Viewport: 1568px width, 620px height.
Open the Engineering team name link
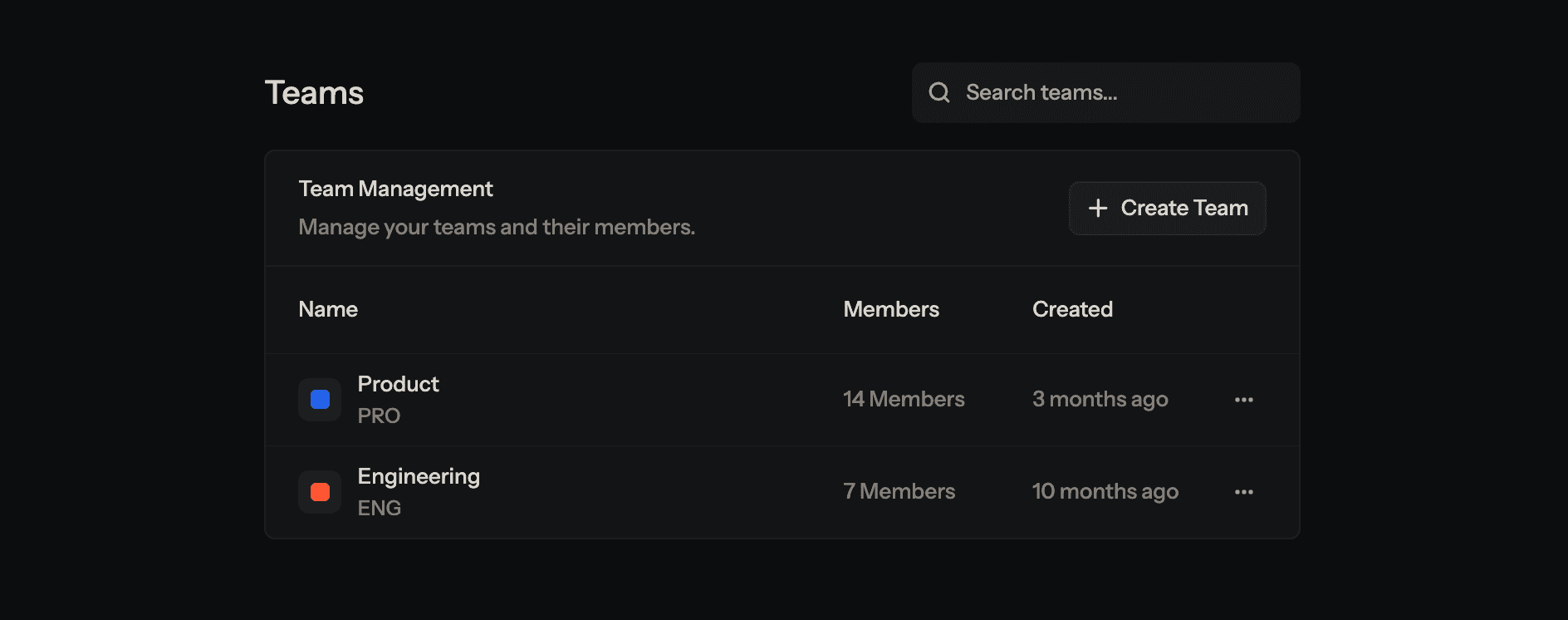click(x=419, y=476)
